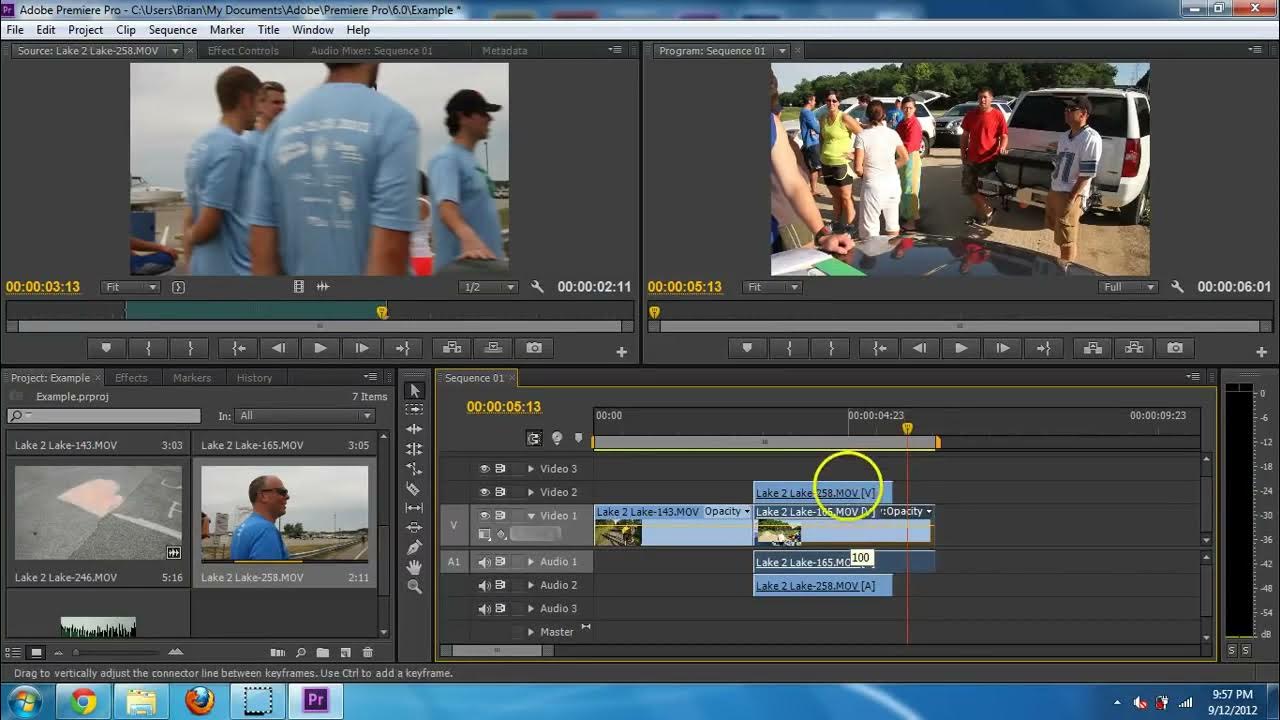
Task: Click New Item icon in Project panel
Action: [345, 653]
